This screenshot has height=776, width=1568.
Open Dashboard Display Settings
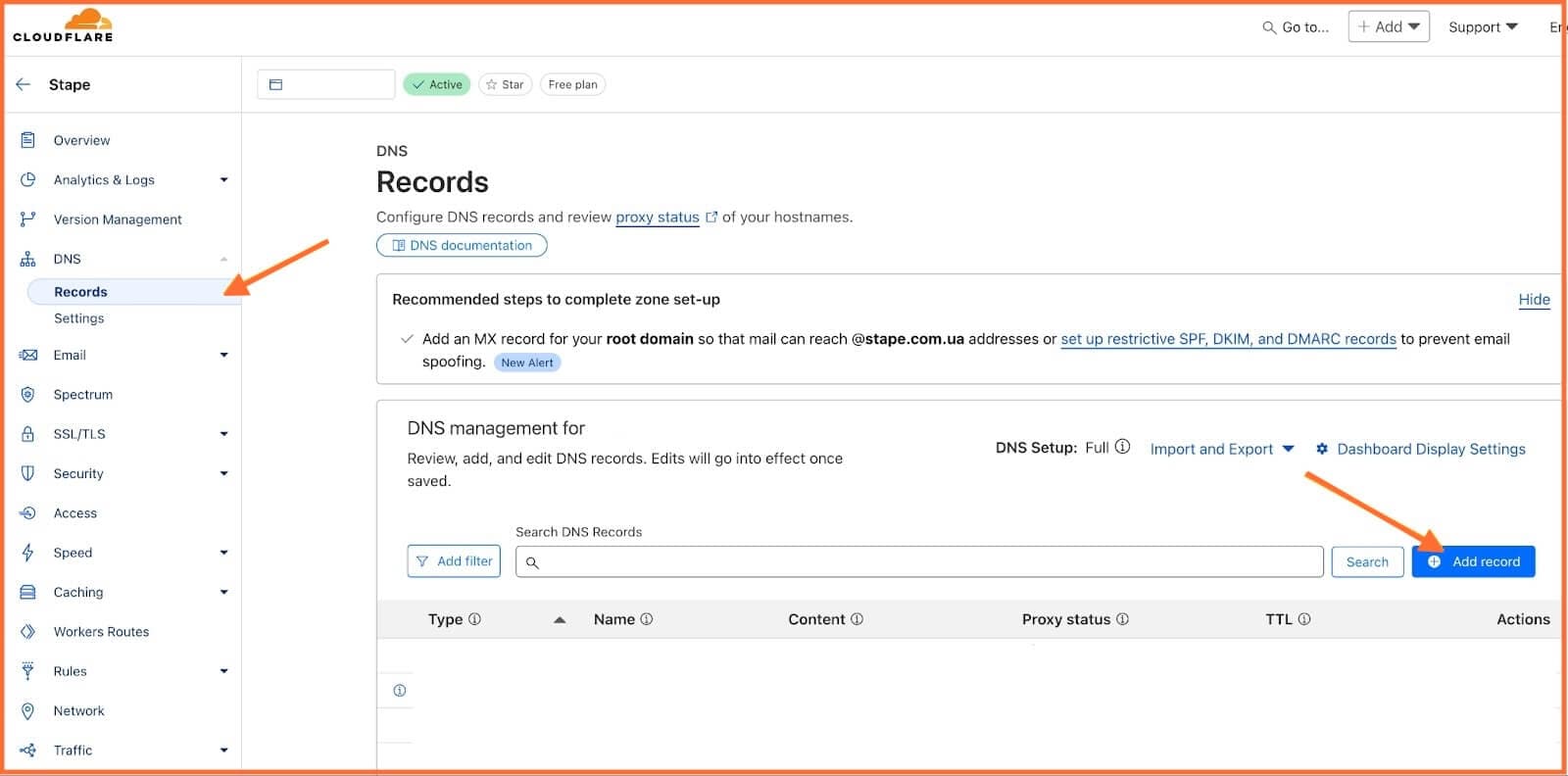tap(1430, 449)
